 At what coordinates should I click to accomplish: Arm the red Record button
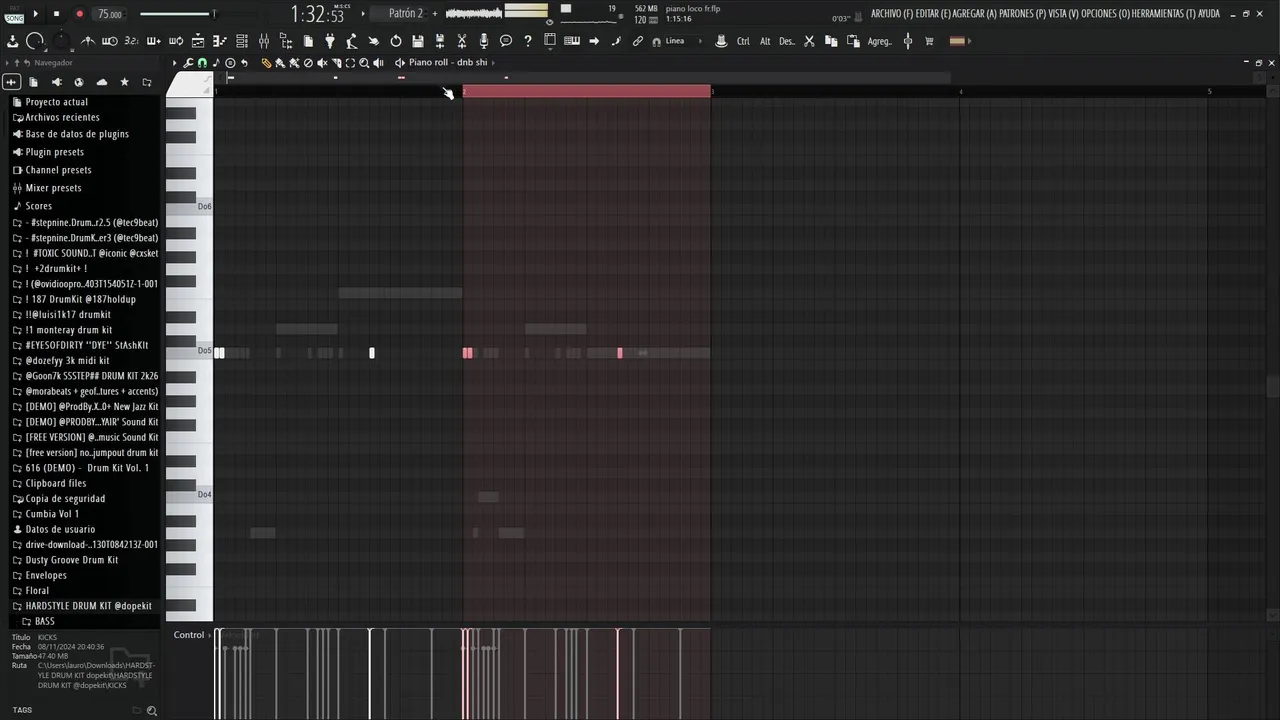[79, 14]
